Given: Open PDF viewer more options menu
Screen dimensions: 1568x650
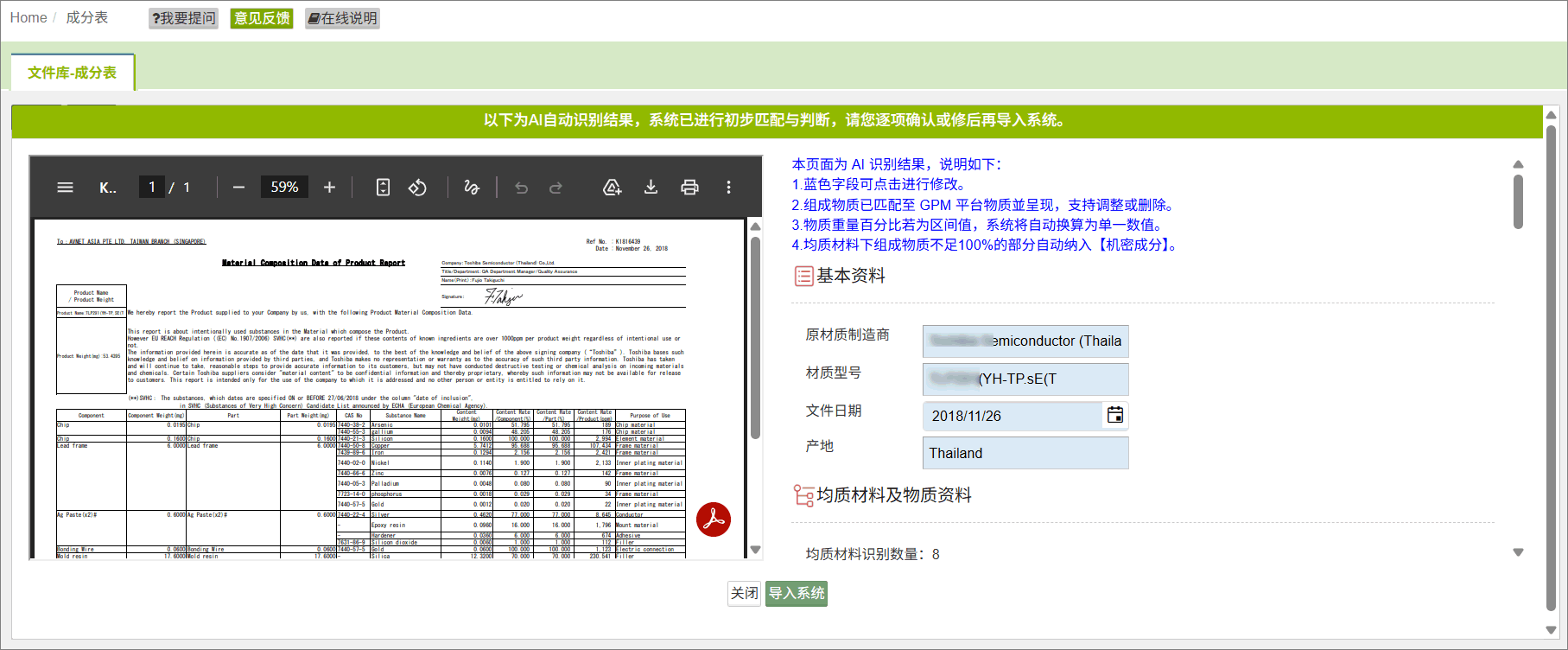Looking at the screenshot, I should click(x=728, y=188).
